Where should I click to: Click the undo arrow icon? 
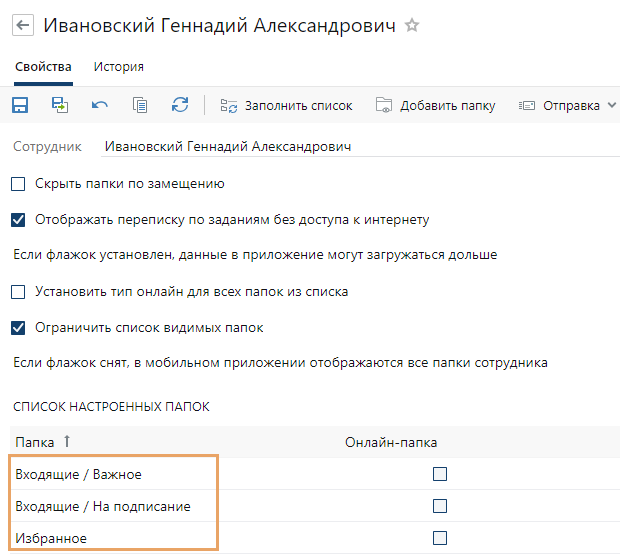[100, 105]
